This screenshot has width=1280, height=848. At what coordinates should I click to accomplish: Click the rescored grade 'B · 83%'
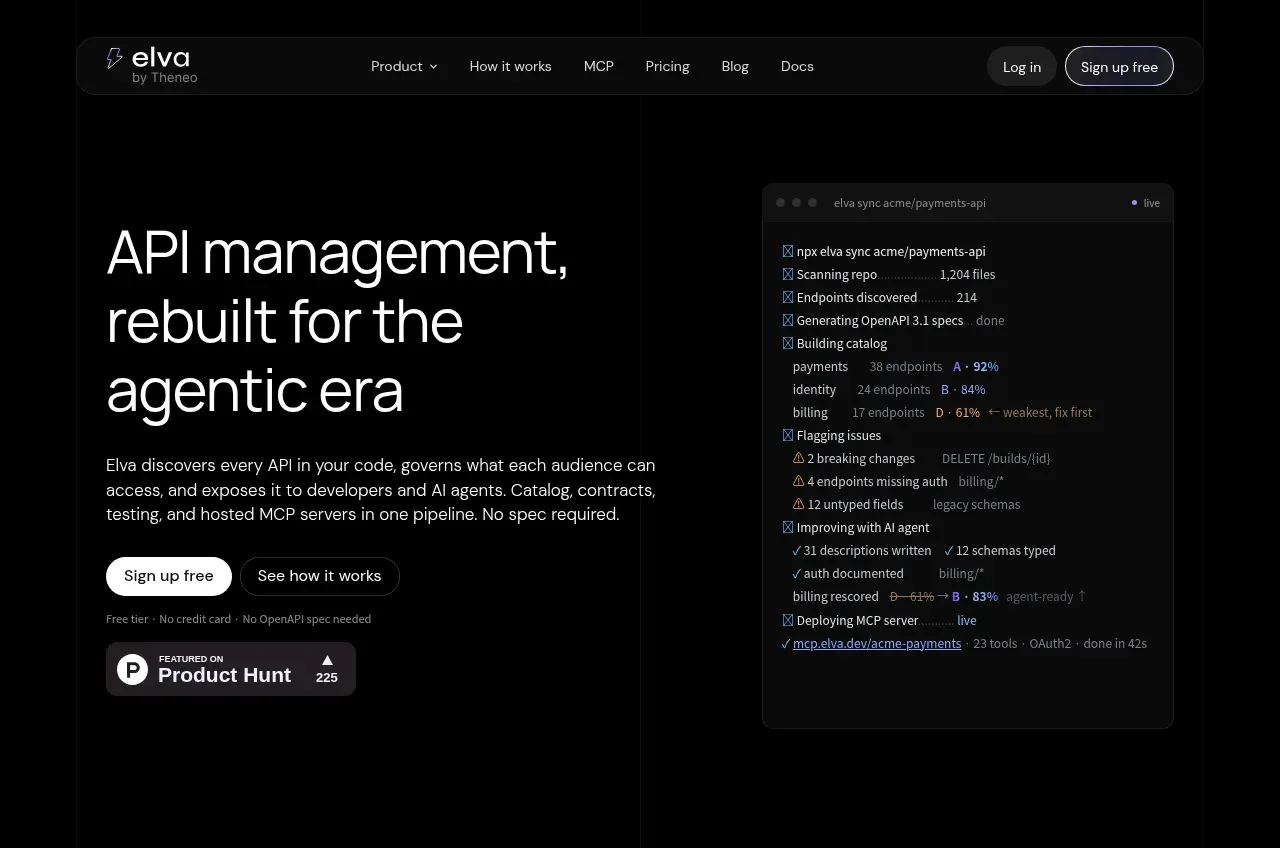tap(975, 597)
